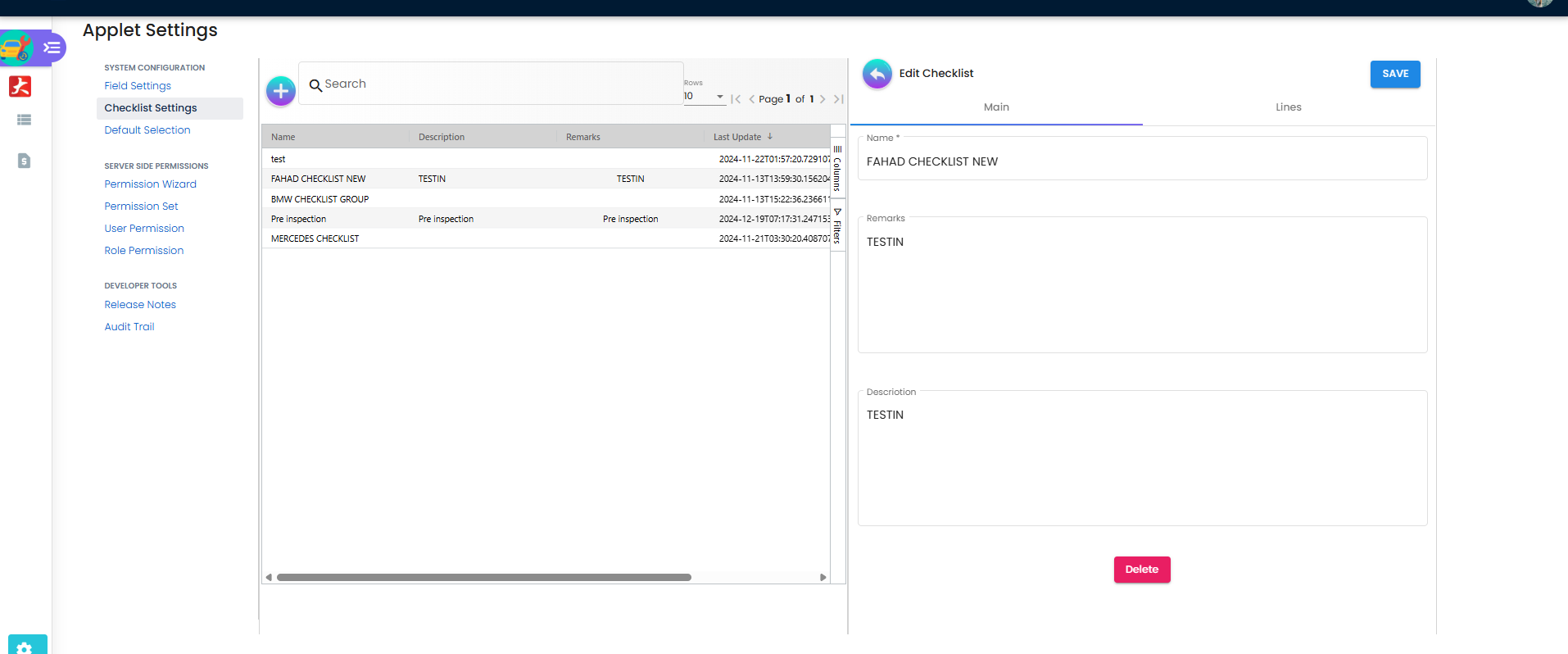Click the sort arrow next to Last Update

point(770,136)
